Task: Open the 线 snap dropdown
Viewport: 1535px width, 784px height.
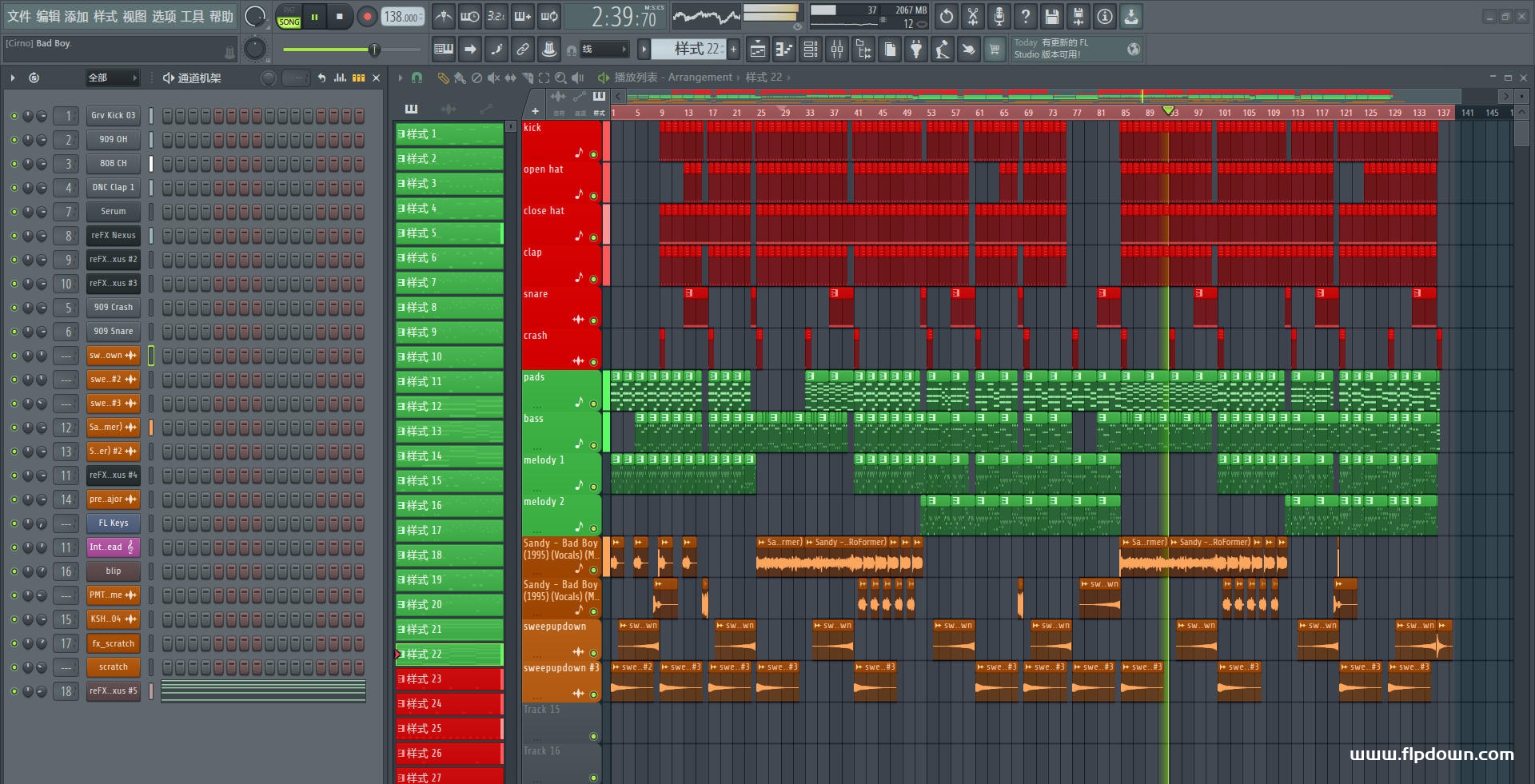Action: (604, 50)
